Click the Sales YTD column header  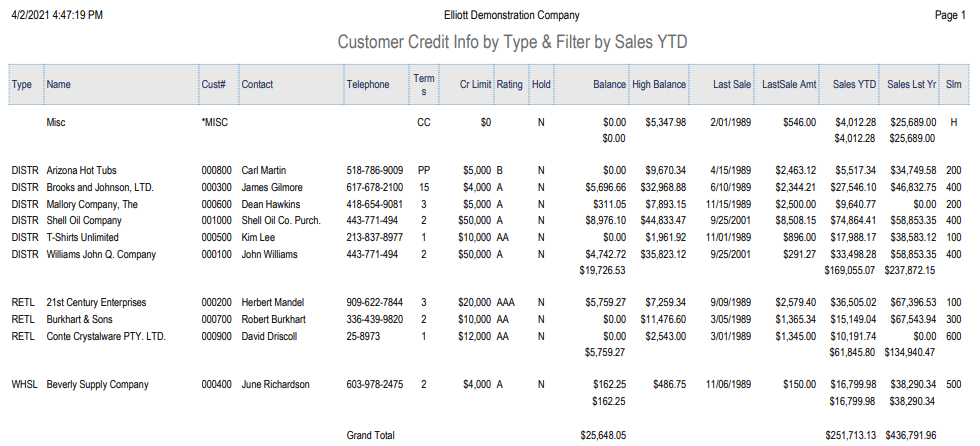tap(855, 85)
